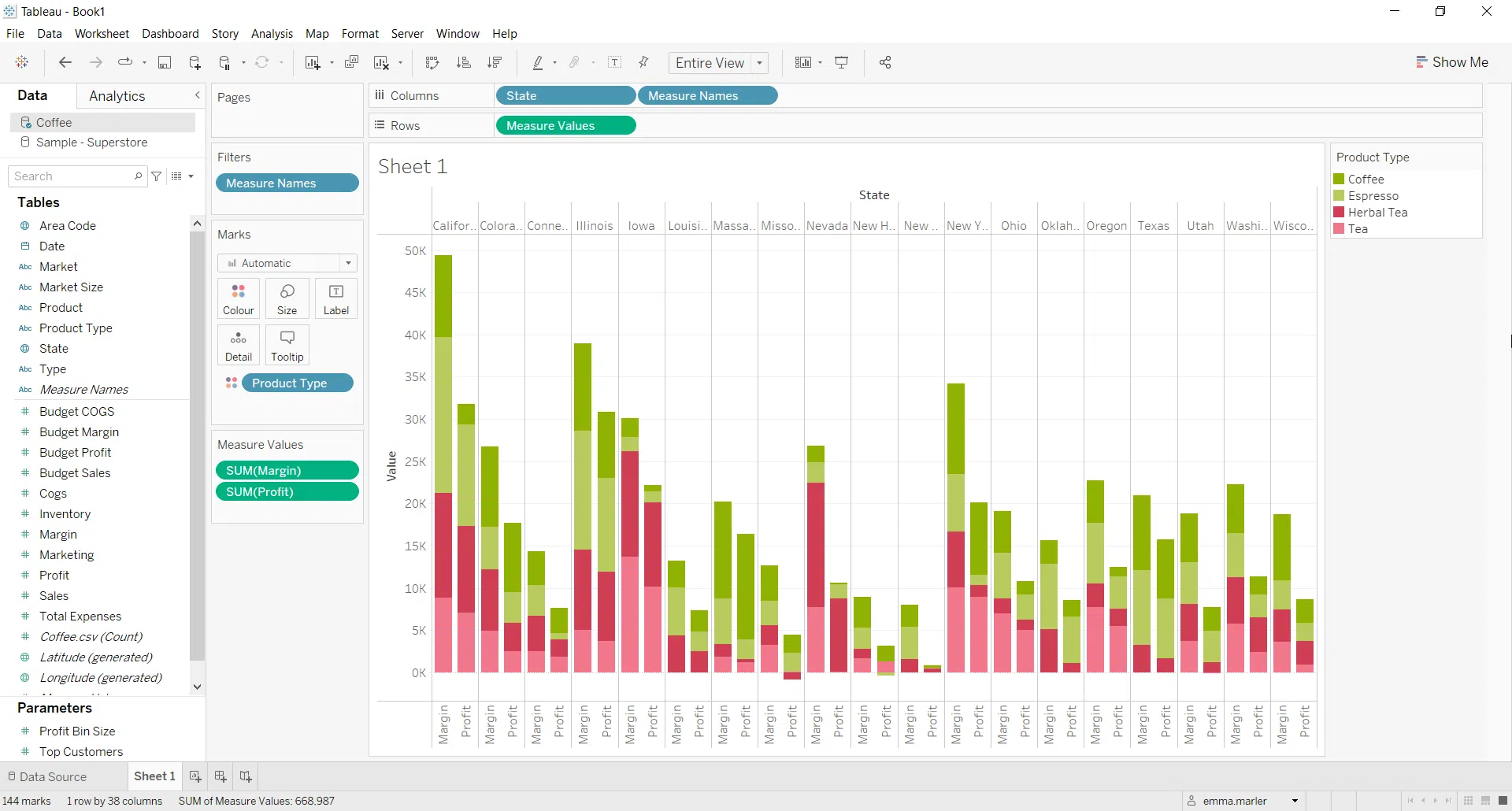Open the Tooltip mark editor
This screenshot has width=1512, height=811.
pos(287,345)
